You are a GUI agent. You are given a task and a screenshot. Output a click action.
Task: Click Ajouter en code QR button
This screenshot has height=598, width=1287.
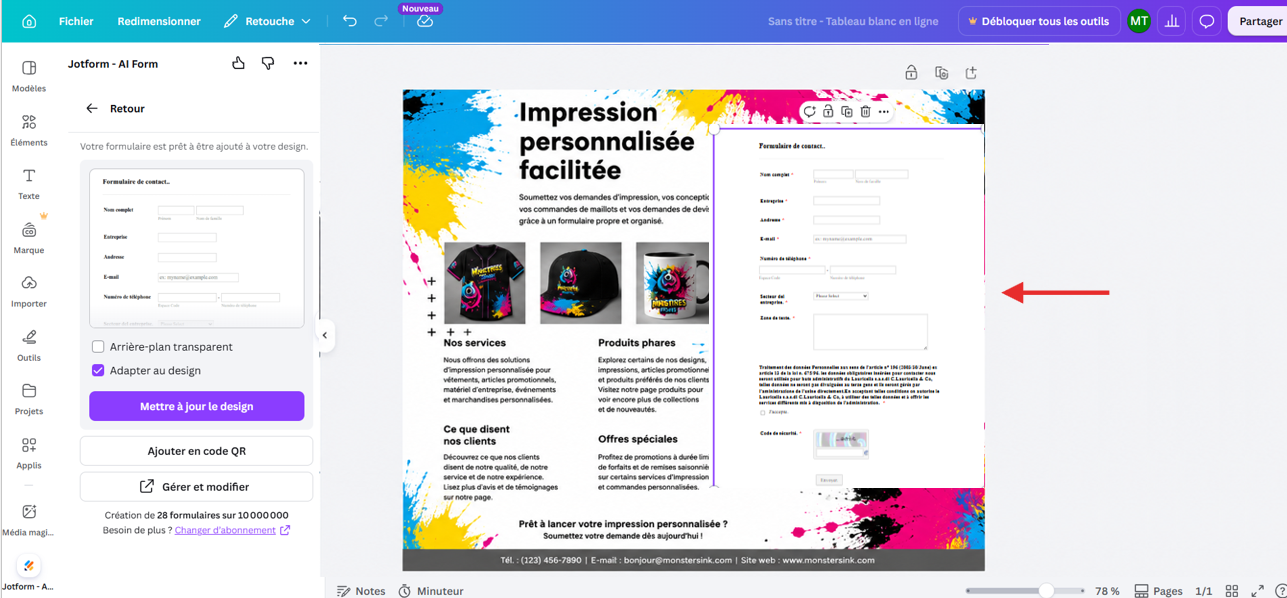197,451
